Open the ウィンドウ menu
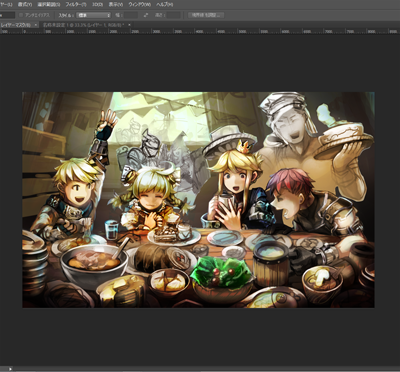The height and width of the screenshot is (372, 400). pos(140,5)
